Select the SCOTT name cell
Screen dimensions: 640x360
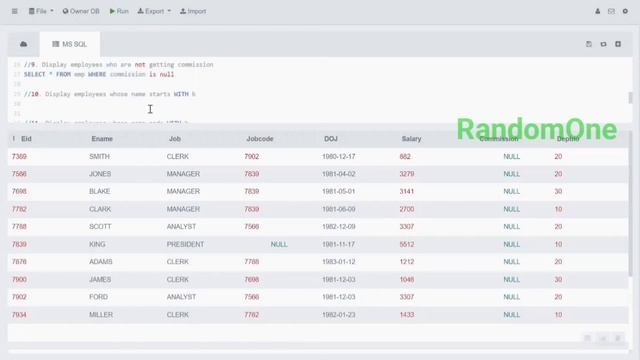tap(100, 227)
